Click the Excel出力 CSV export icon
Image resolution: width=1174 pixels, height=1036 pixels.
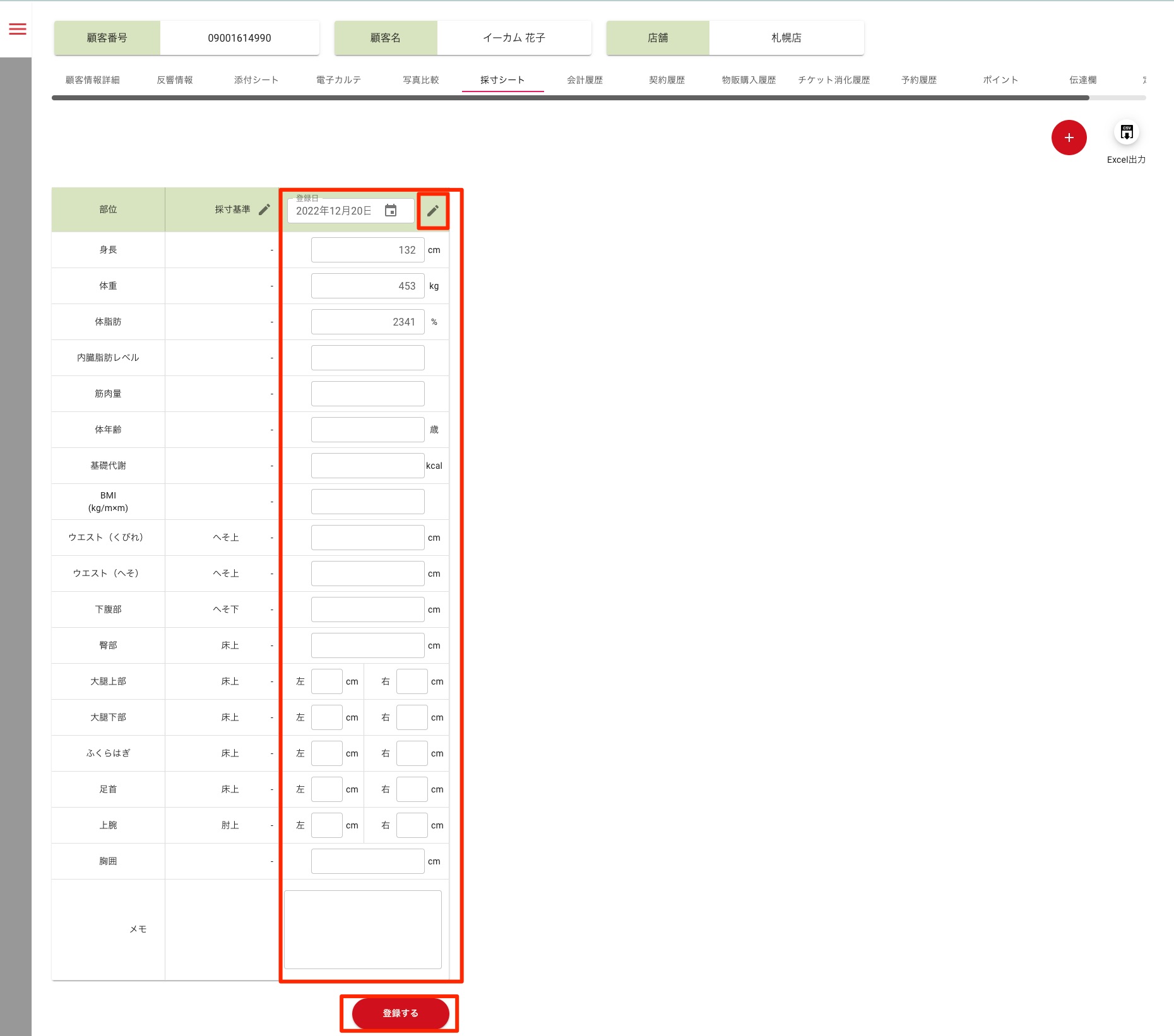[1126, 133]
